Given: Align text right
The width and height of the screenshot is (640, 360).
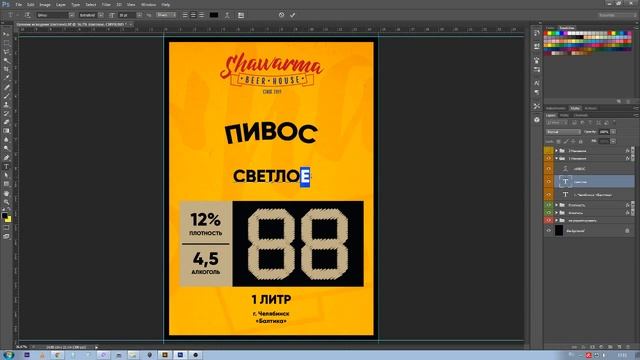Looking at the screenshot, I should tap(201, 15).
